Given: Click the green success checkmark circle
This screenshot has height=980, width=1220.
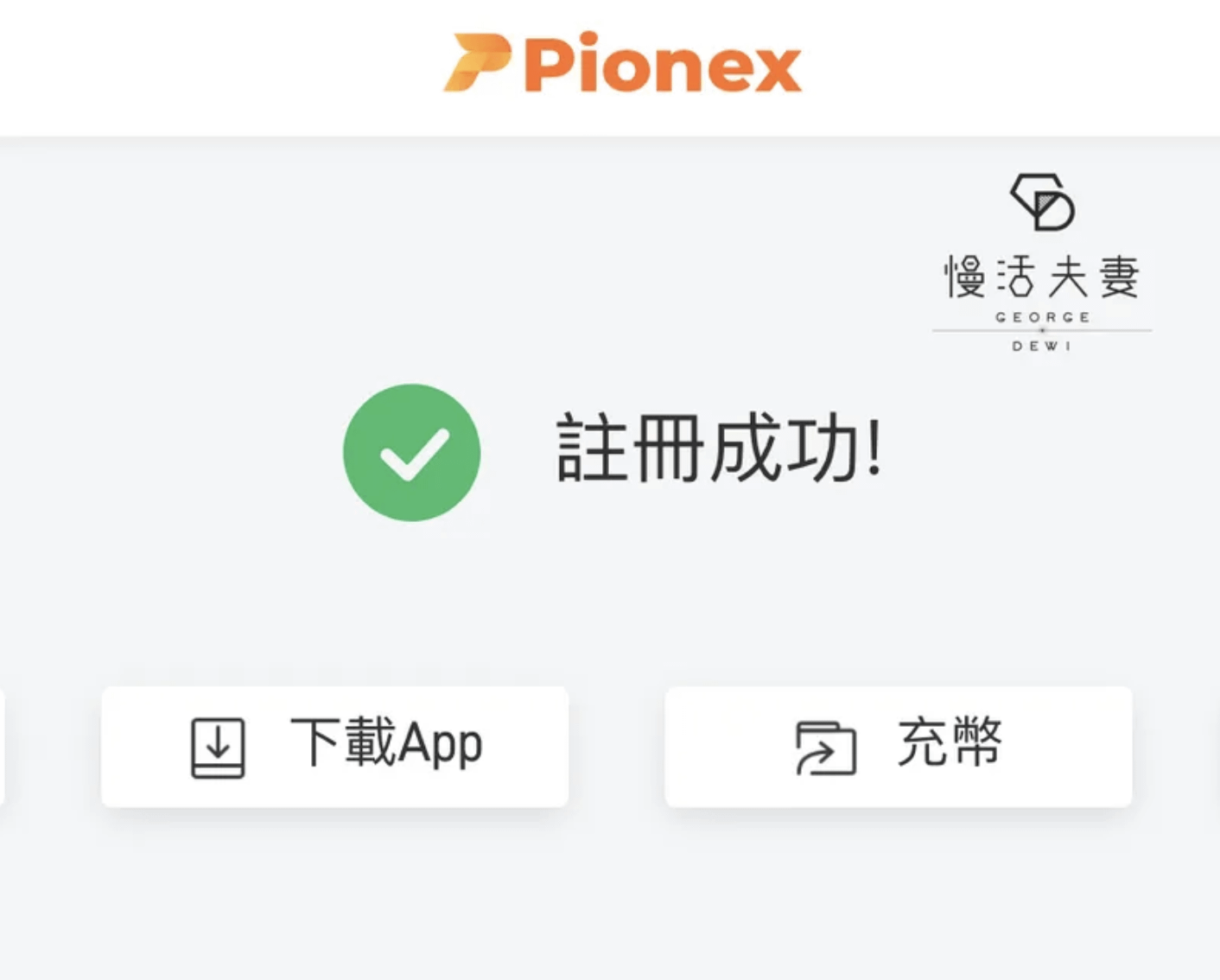Looking at the screenshot, I should coord(411,452).
